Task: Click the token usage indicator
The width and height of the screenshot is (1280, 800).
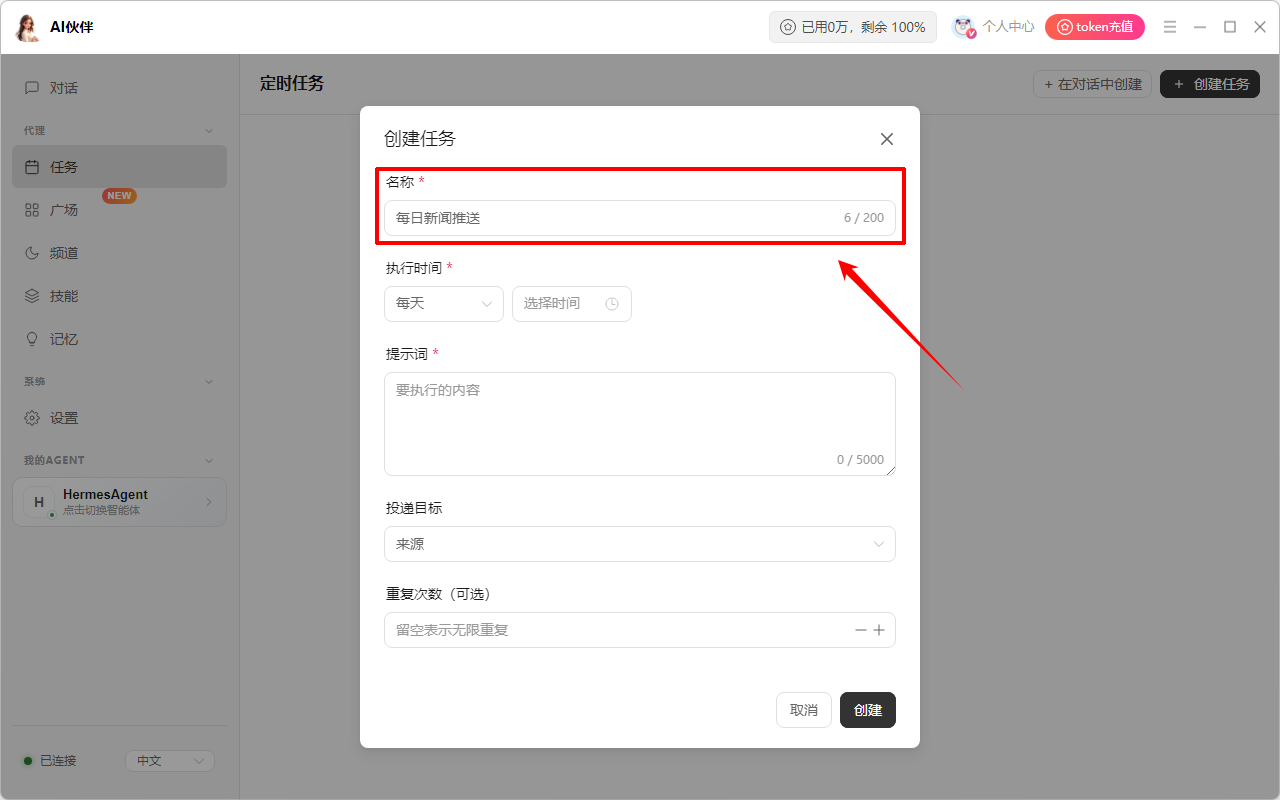Action: 853,27
